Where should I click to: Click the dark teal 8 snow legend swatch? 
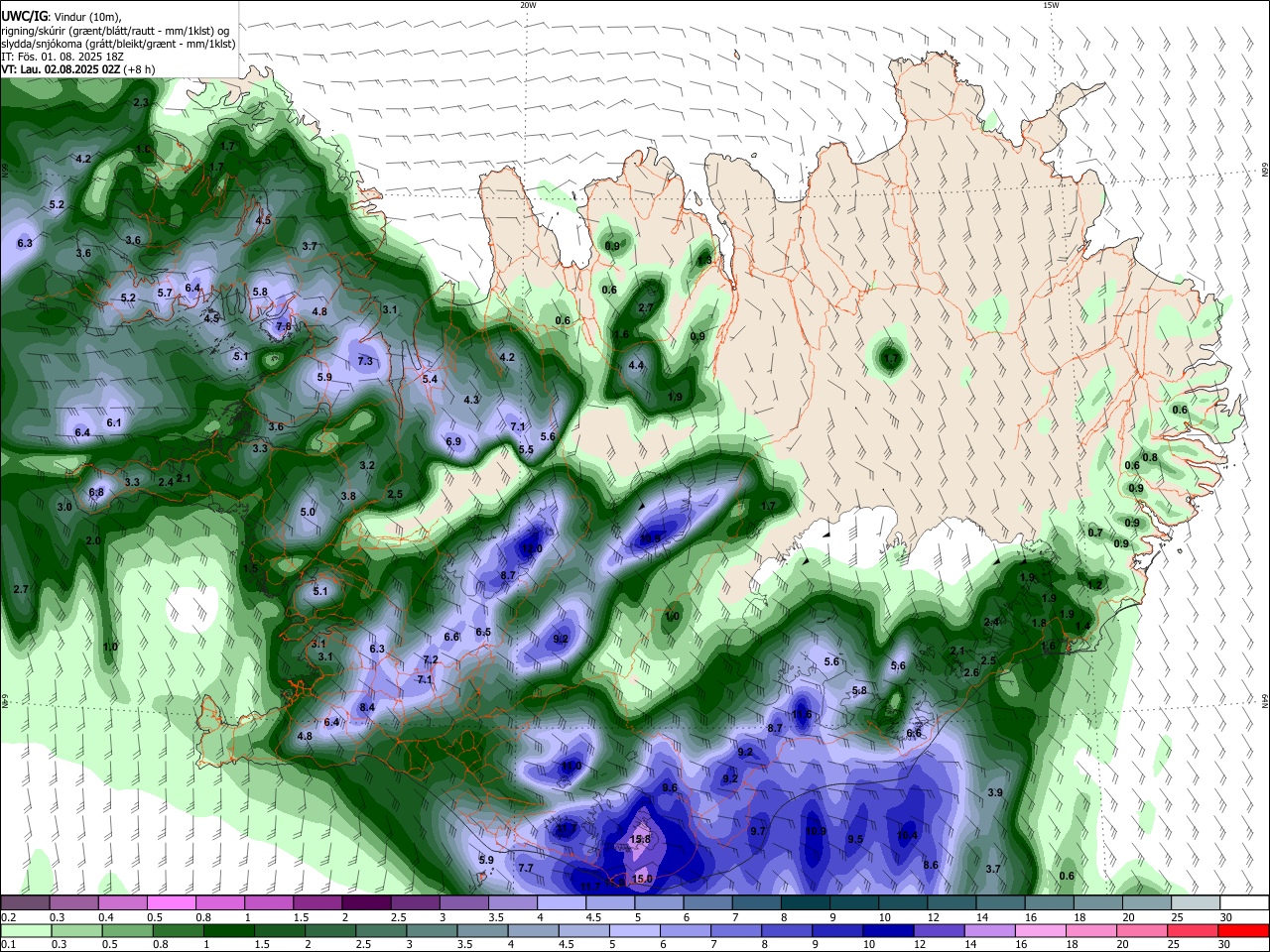point(806,903)
